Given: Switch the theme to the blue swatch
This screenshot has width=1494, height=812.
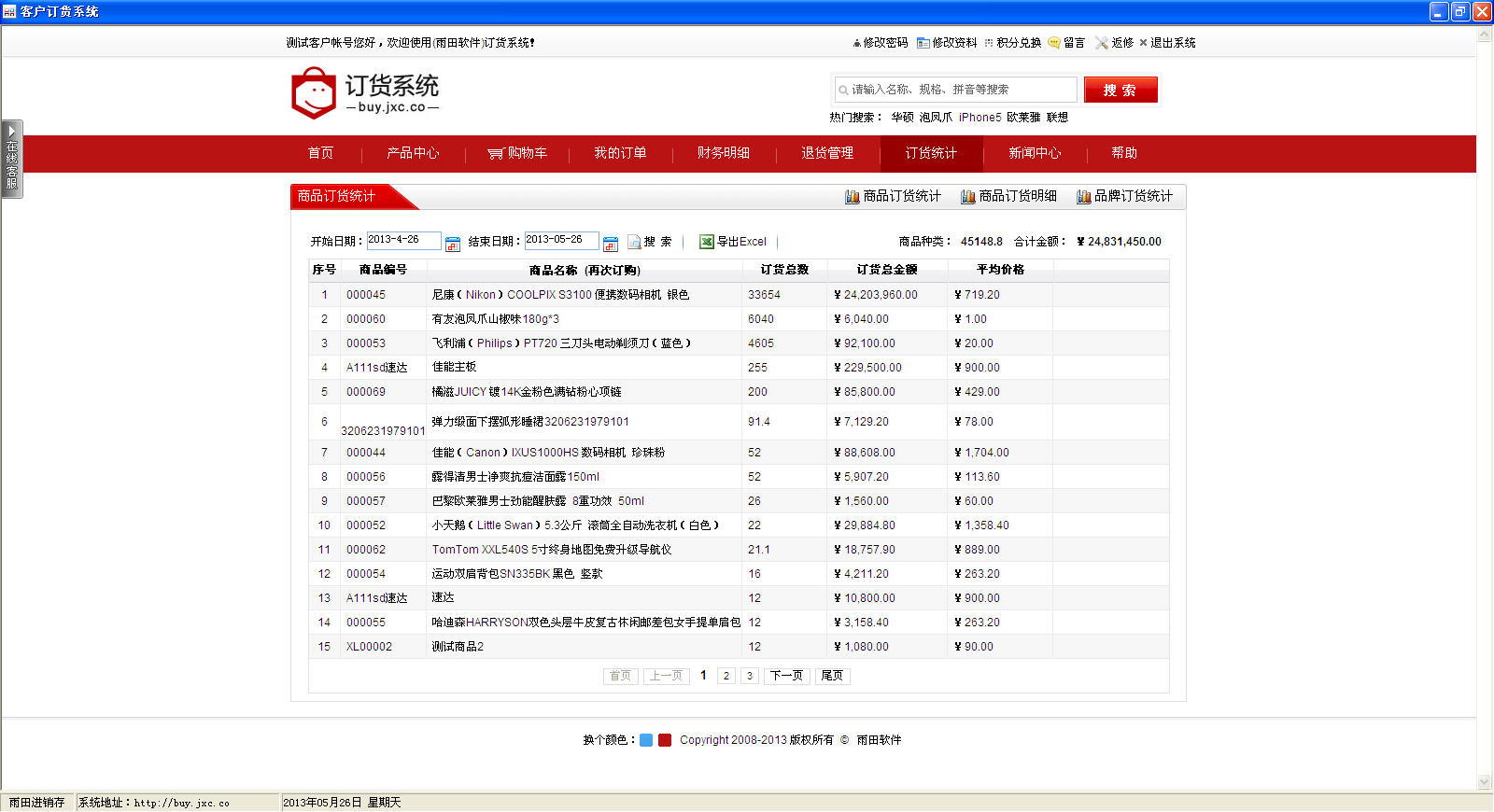Looking at the screenshot, I should click(x=646, y=740).
